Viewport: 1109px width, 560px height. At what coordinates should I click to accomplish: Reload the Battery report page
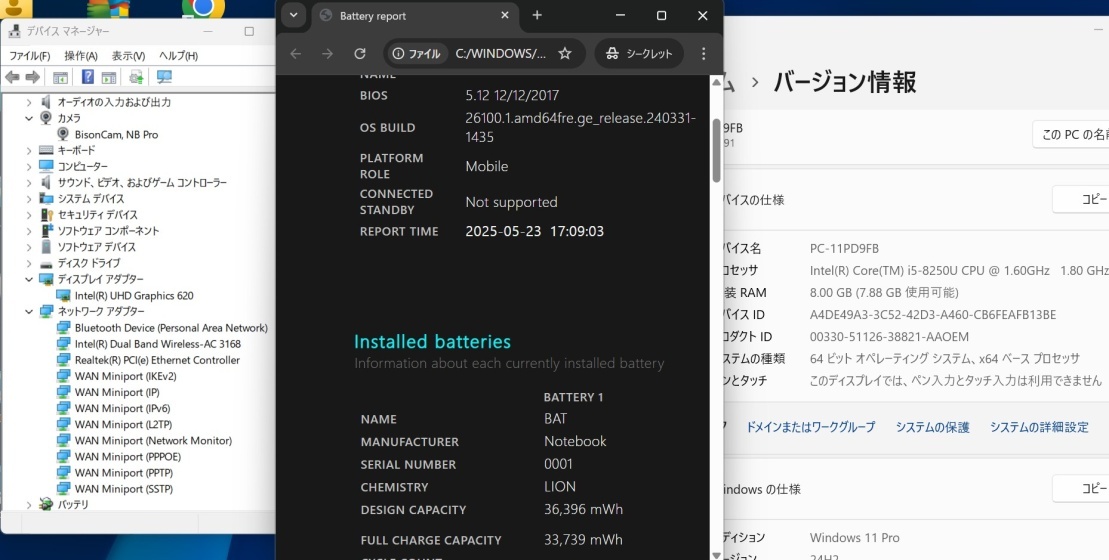[360, 54]
